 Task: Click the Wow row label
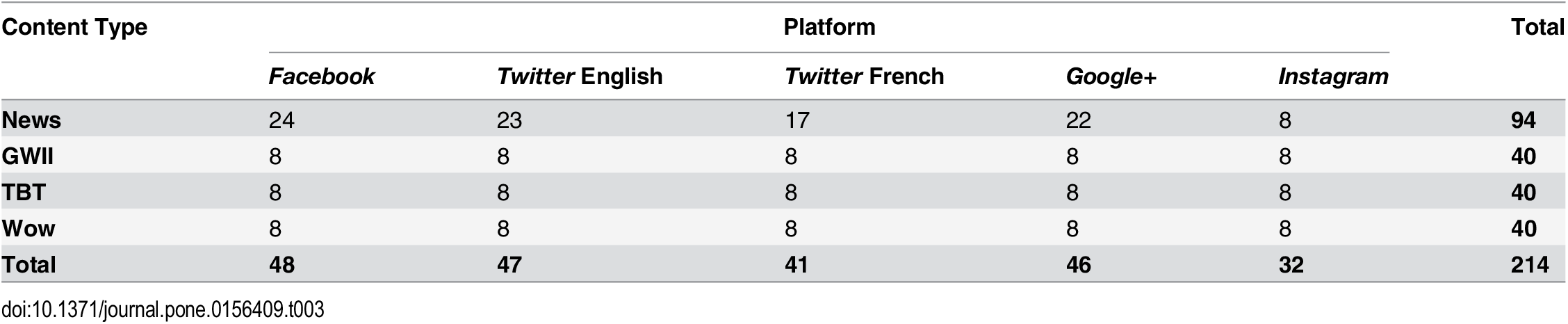point(28,229)
